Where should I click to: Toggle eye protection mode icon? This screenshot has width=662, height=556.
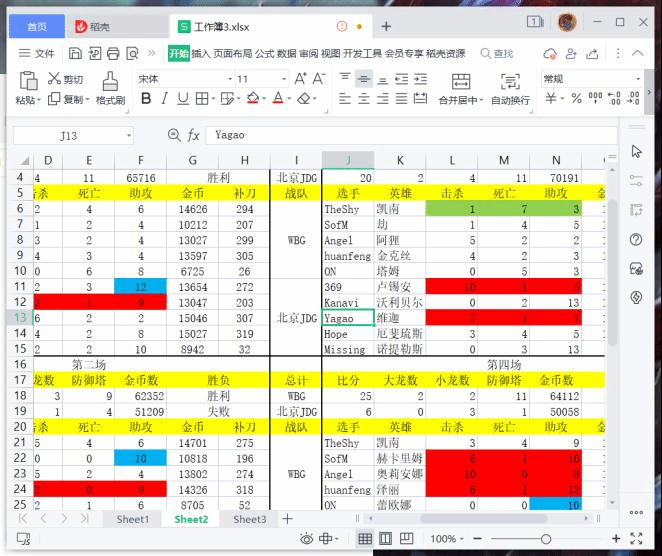tap(306, 539)
